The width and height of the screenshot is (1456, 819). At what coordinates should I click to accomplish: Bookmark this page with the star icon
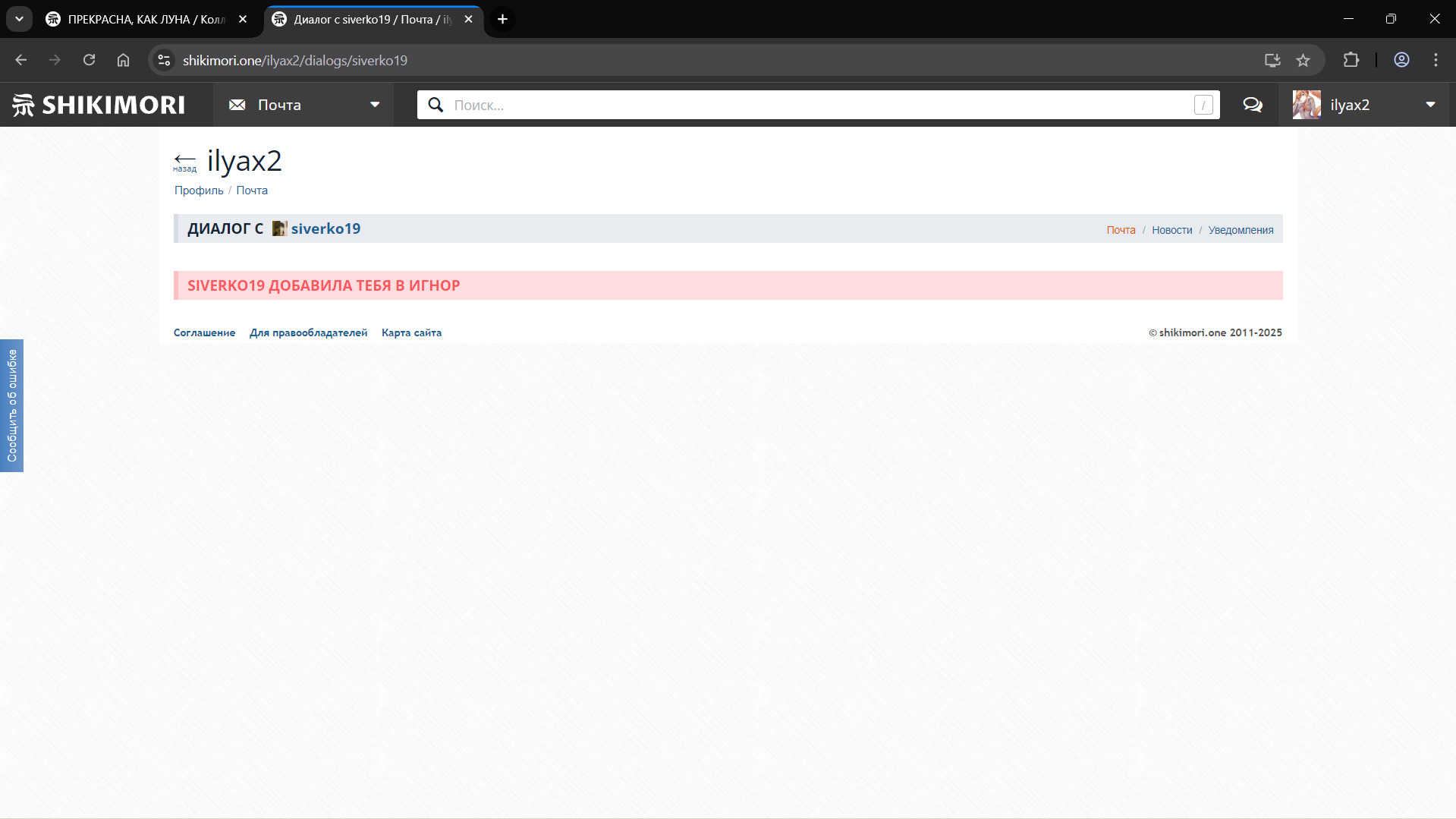pyautogui.click(x=1303, y=60)
